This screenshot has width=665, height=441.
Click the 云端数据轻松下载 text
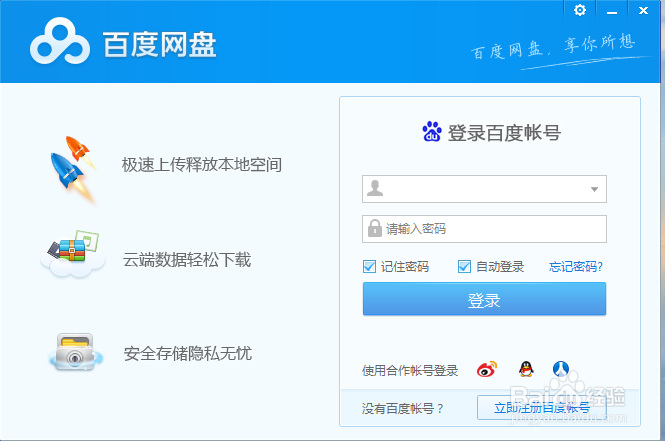(x=187, y=260)
